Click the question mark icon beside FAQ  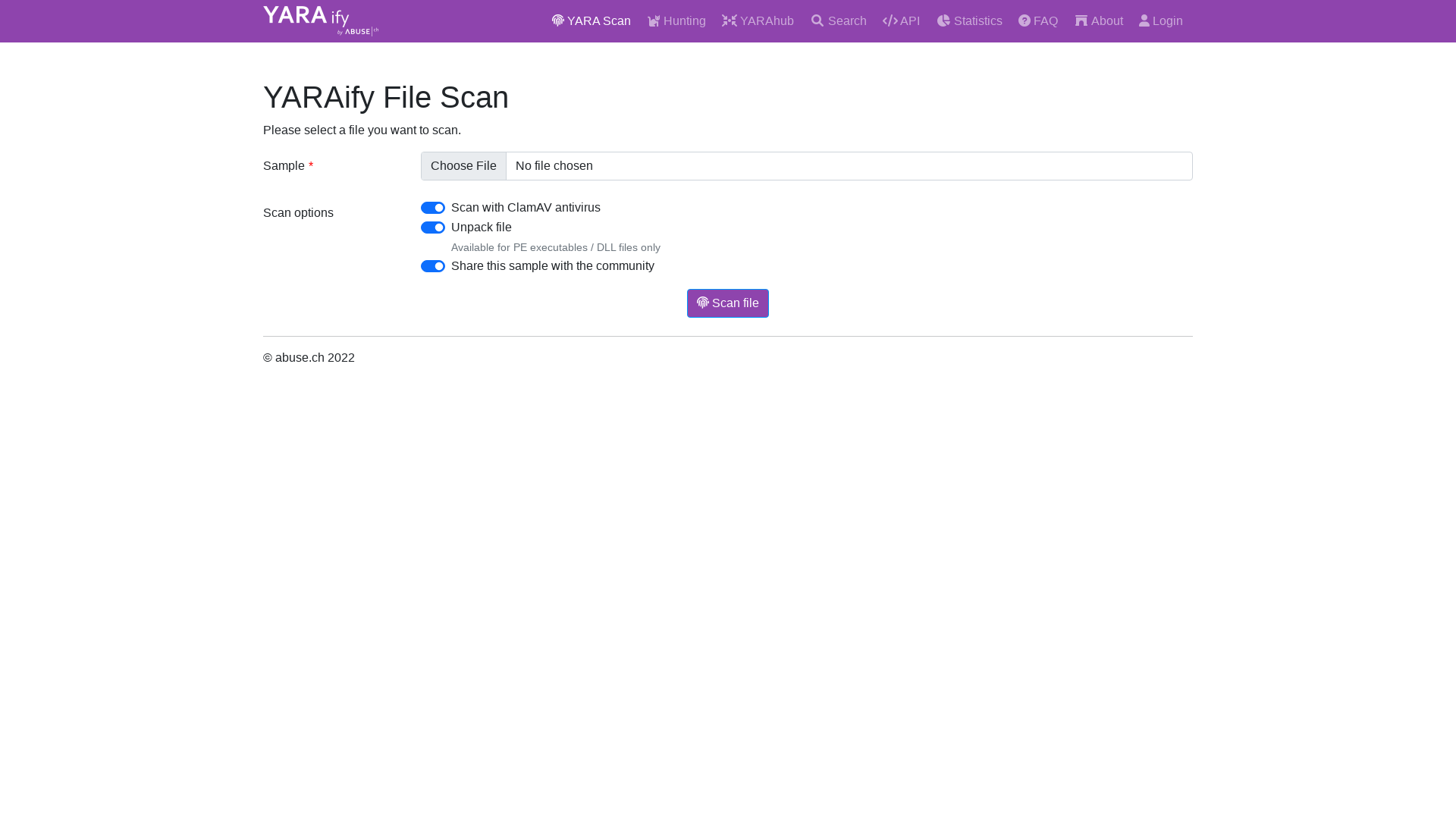pyautogui.click(x=1025, y=20)
